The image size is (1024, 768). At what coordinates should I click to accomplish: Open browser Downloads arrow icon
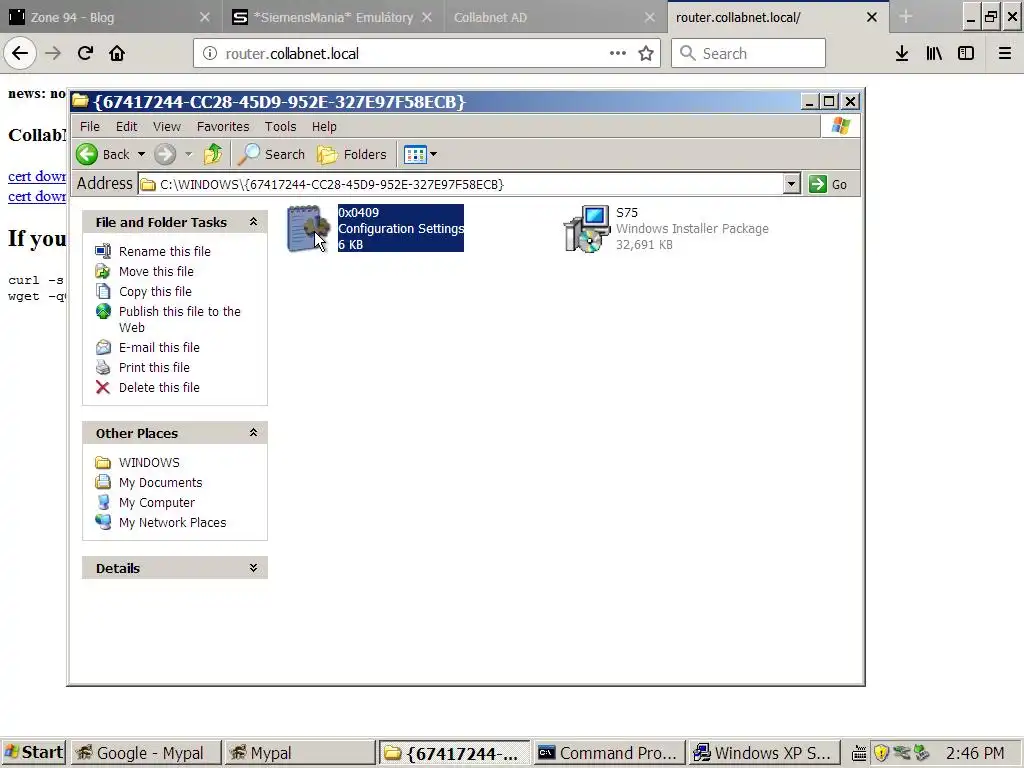(902, 54)
